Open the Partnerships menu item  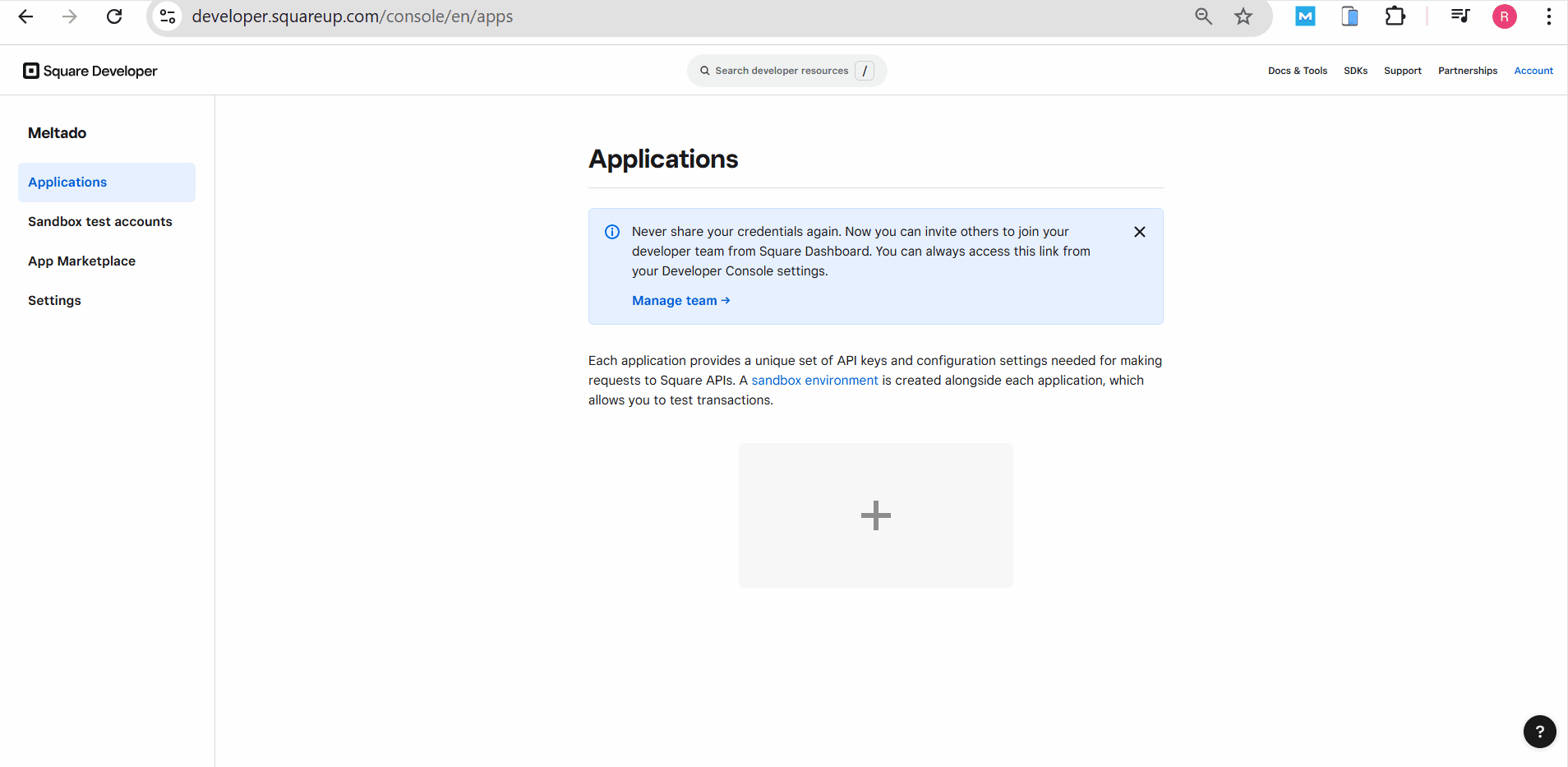coord(1468,71)
